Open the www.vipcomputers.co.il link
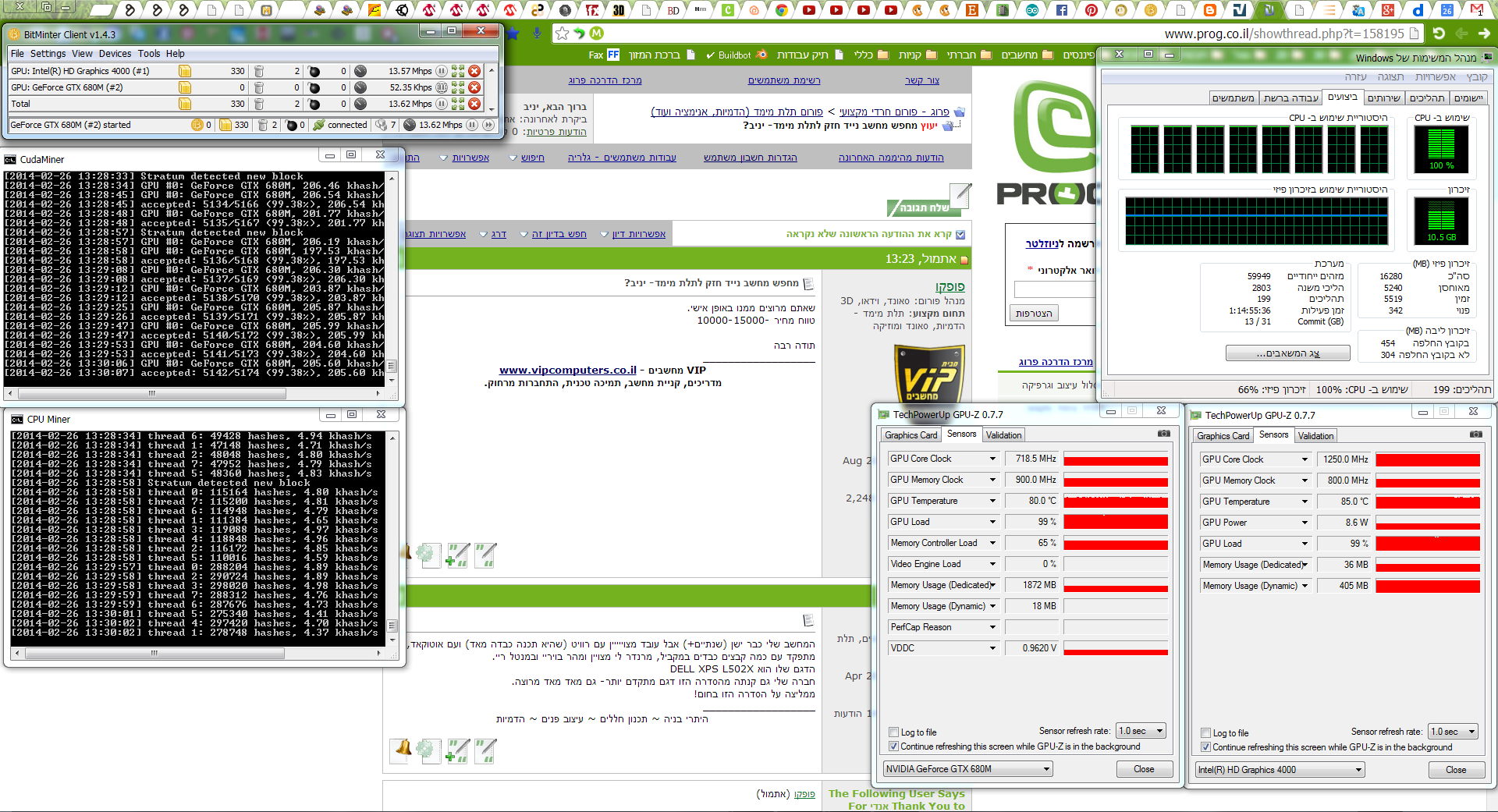 pyautogui.click(x=568, y=371)
